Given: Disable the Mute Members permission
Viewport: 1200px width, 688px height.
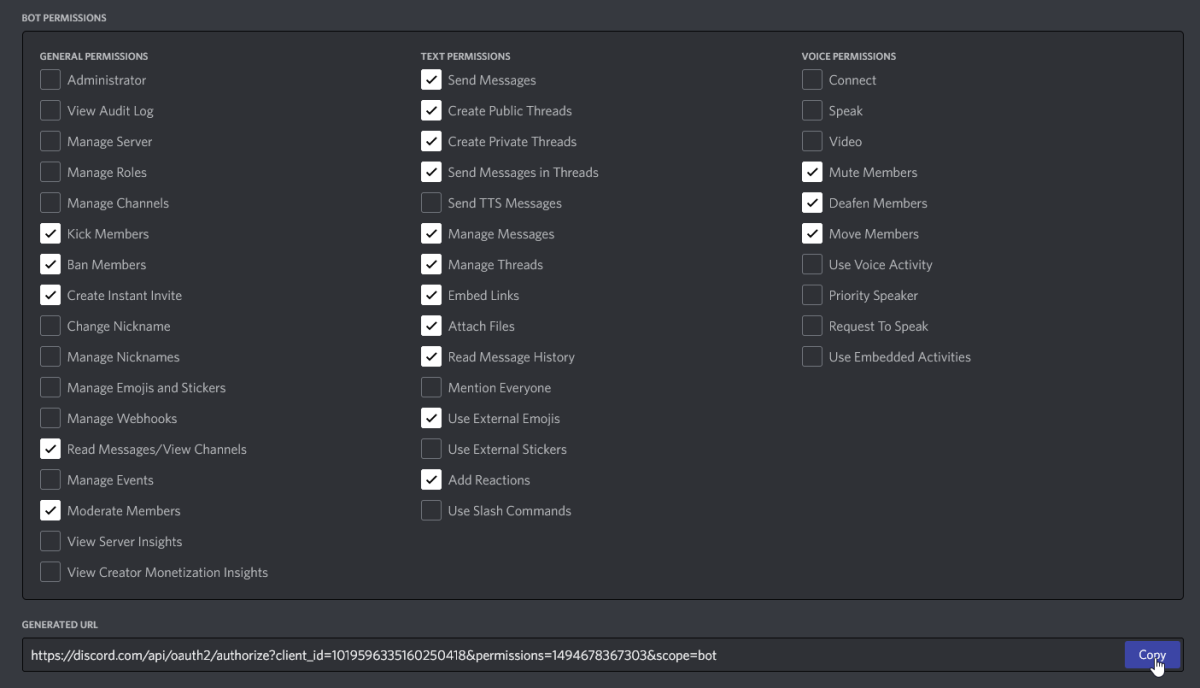Looking at the screenshot, I should coord(812,172).
